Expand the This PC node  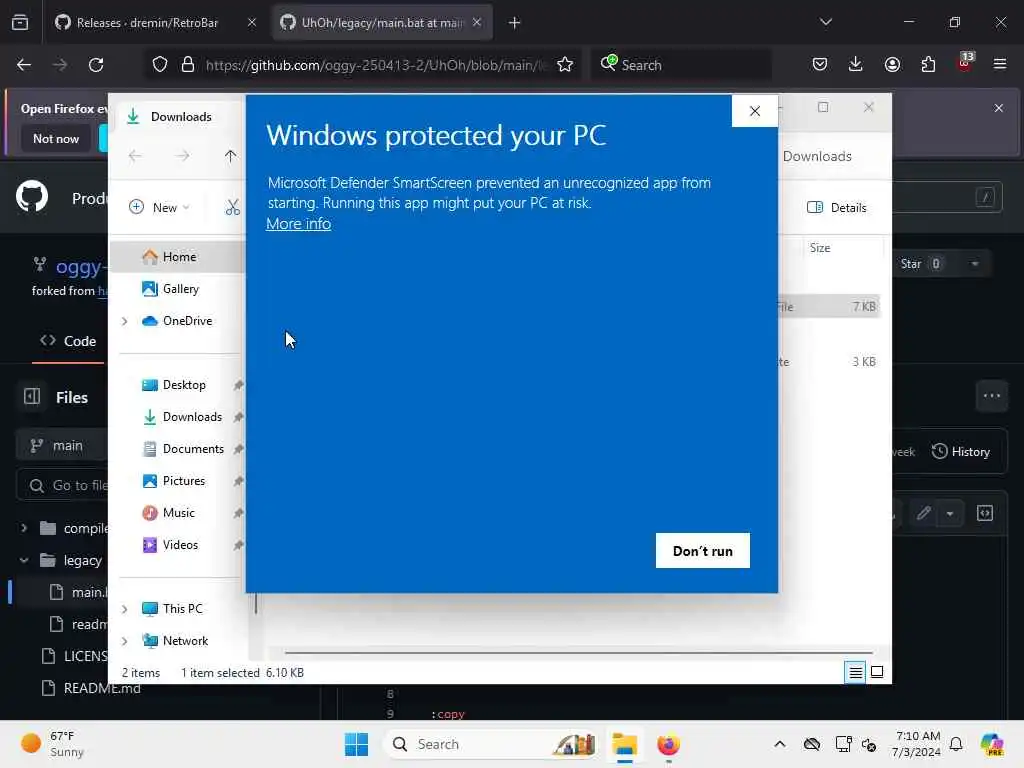click(x=124, y=609)
